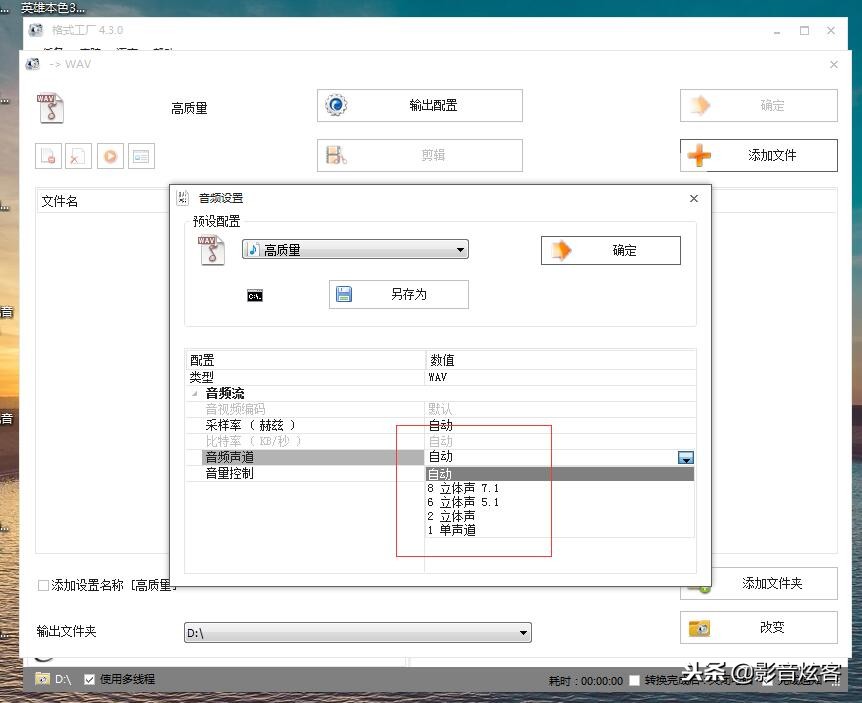Click the remove file icon below the WAV icon
This screenshot has height=703, width=862.
pos(48,156)
